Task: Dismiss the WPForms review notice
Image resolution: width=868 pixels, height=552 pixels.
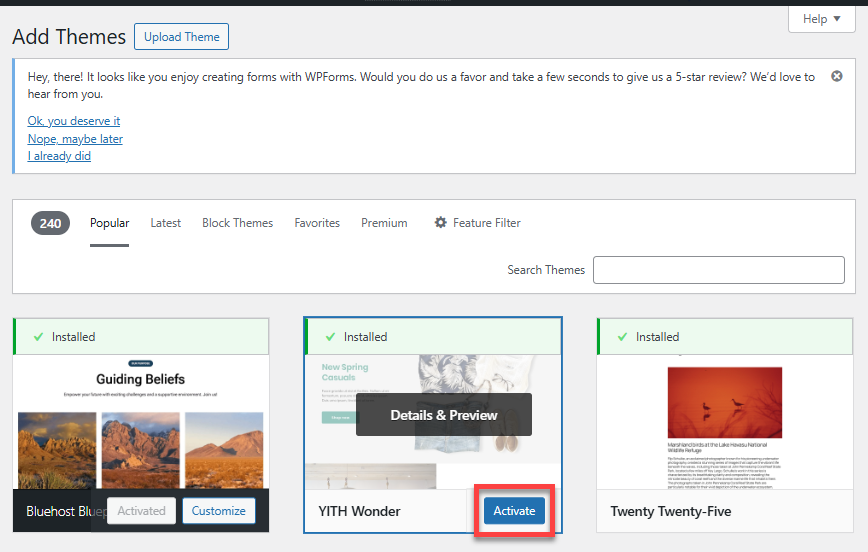Action: click(x=836, y=76)
